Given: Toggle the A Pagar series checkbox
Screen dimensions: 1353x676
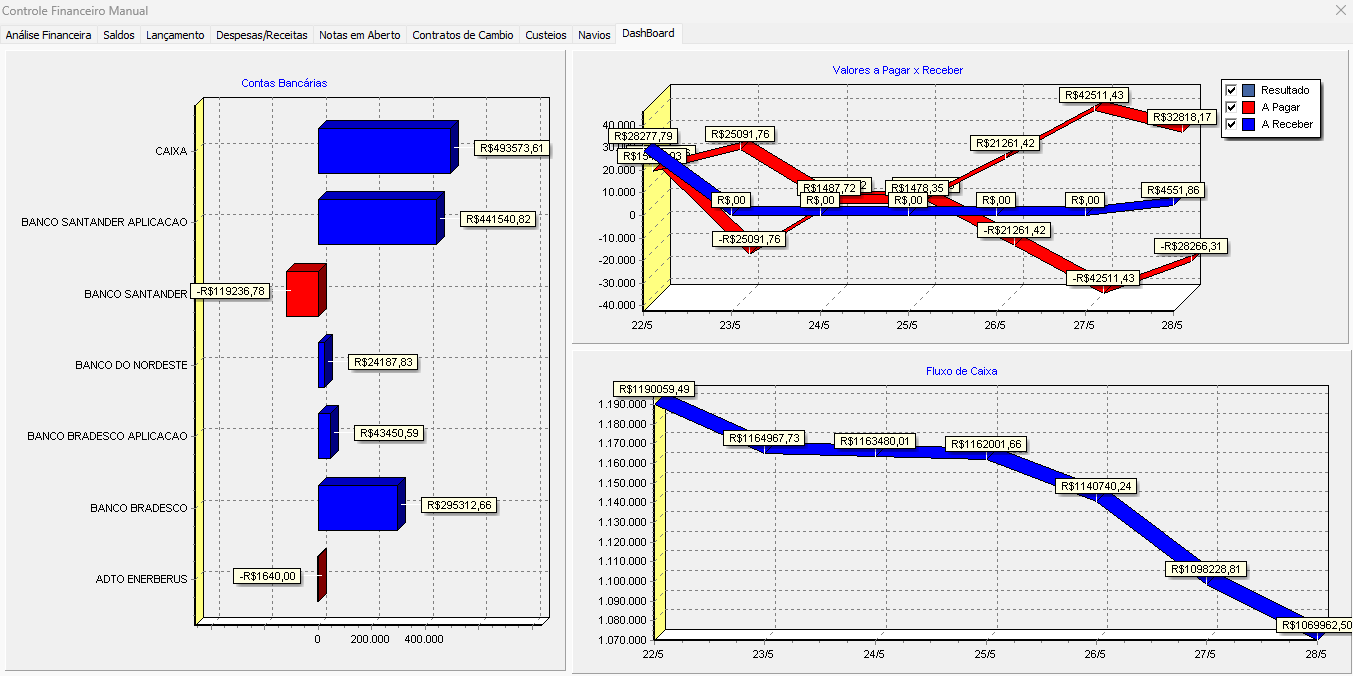Looking at the screenshot, I should (x=1231, y=107).
